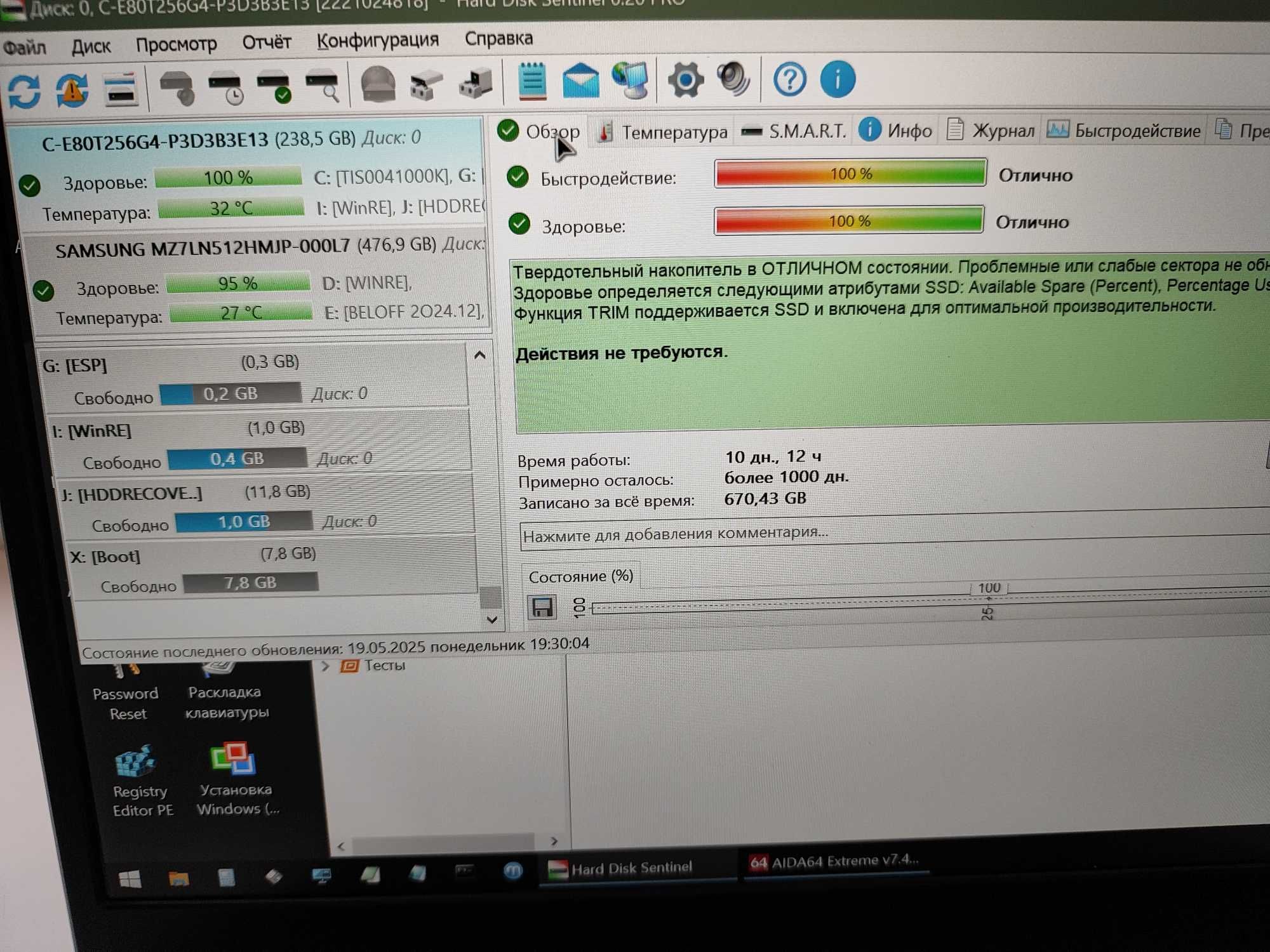Click the envelope e-mail toolbar icon

coord(580,81)
